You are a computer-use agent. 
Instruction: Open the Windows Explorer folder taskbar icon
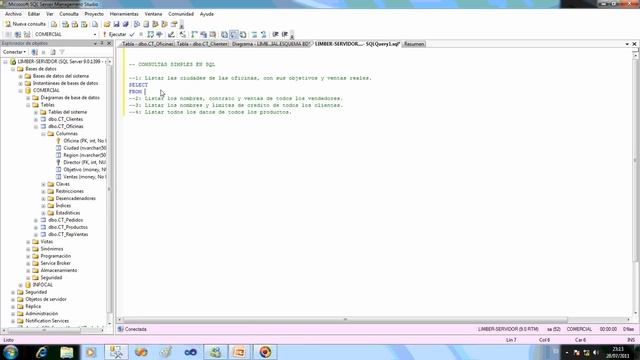67,352
